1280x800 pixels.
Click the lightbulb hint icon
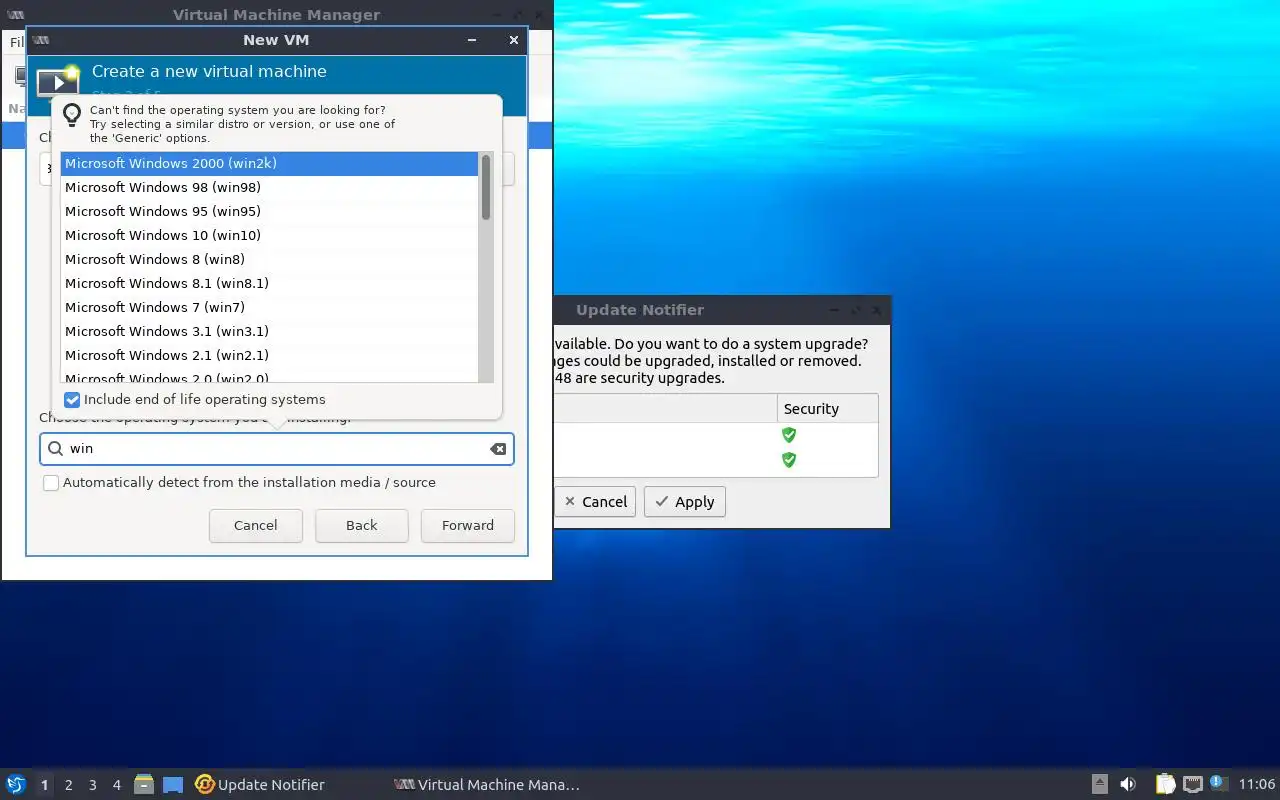click(x=72, y=114)
